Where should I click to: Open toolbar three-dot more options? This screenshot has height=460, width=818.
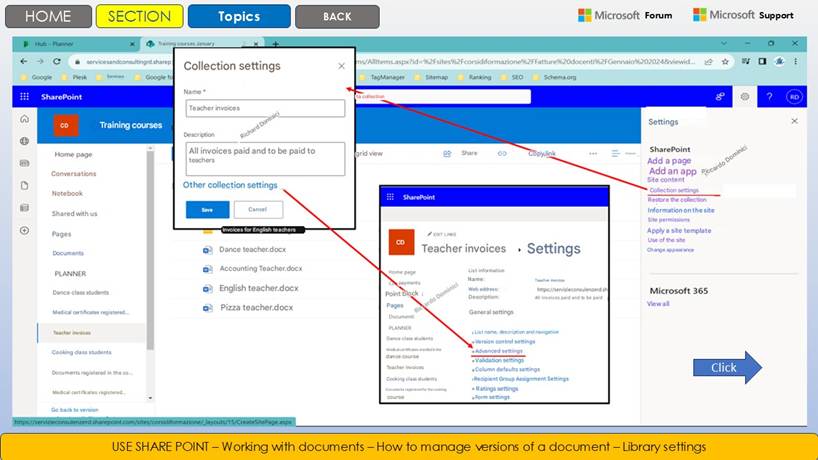[x=593, y=153]
